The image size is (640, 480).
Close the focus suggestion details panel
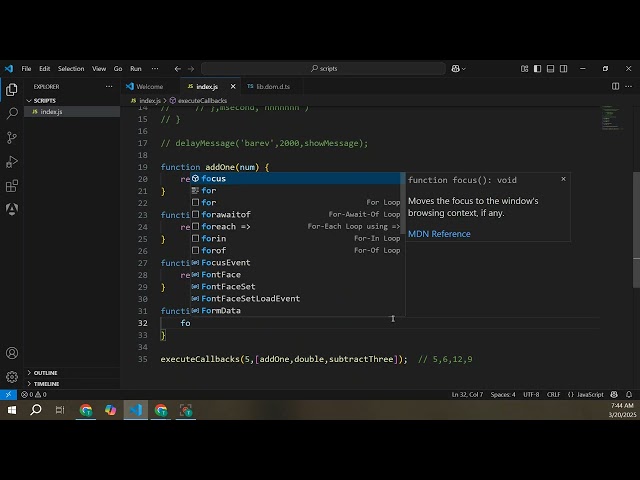click(563, 179)
